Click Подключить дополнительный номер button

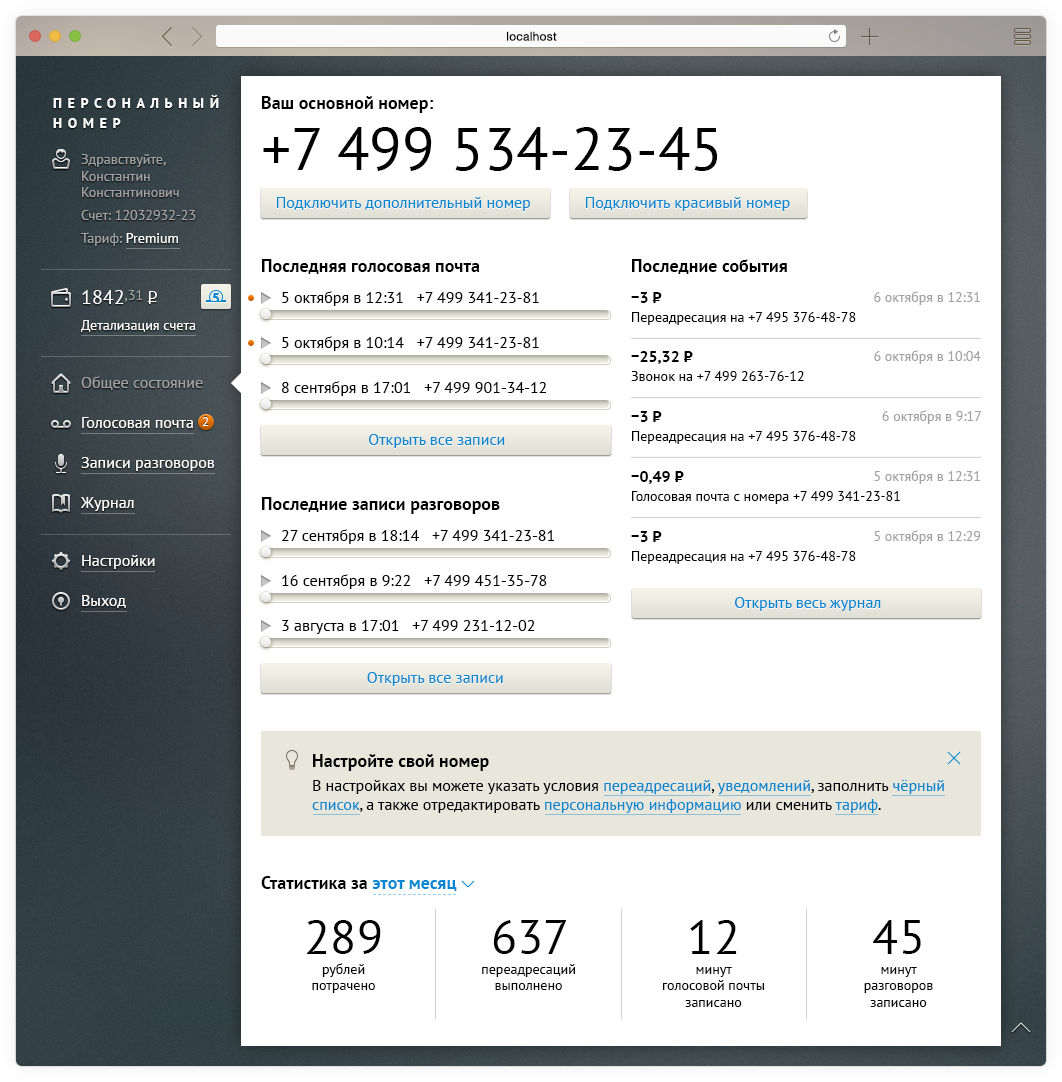(405, 204)
